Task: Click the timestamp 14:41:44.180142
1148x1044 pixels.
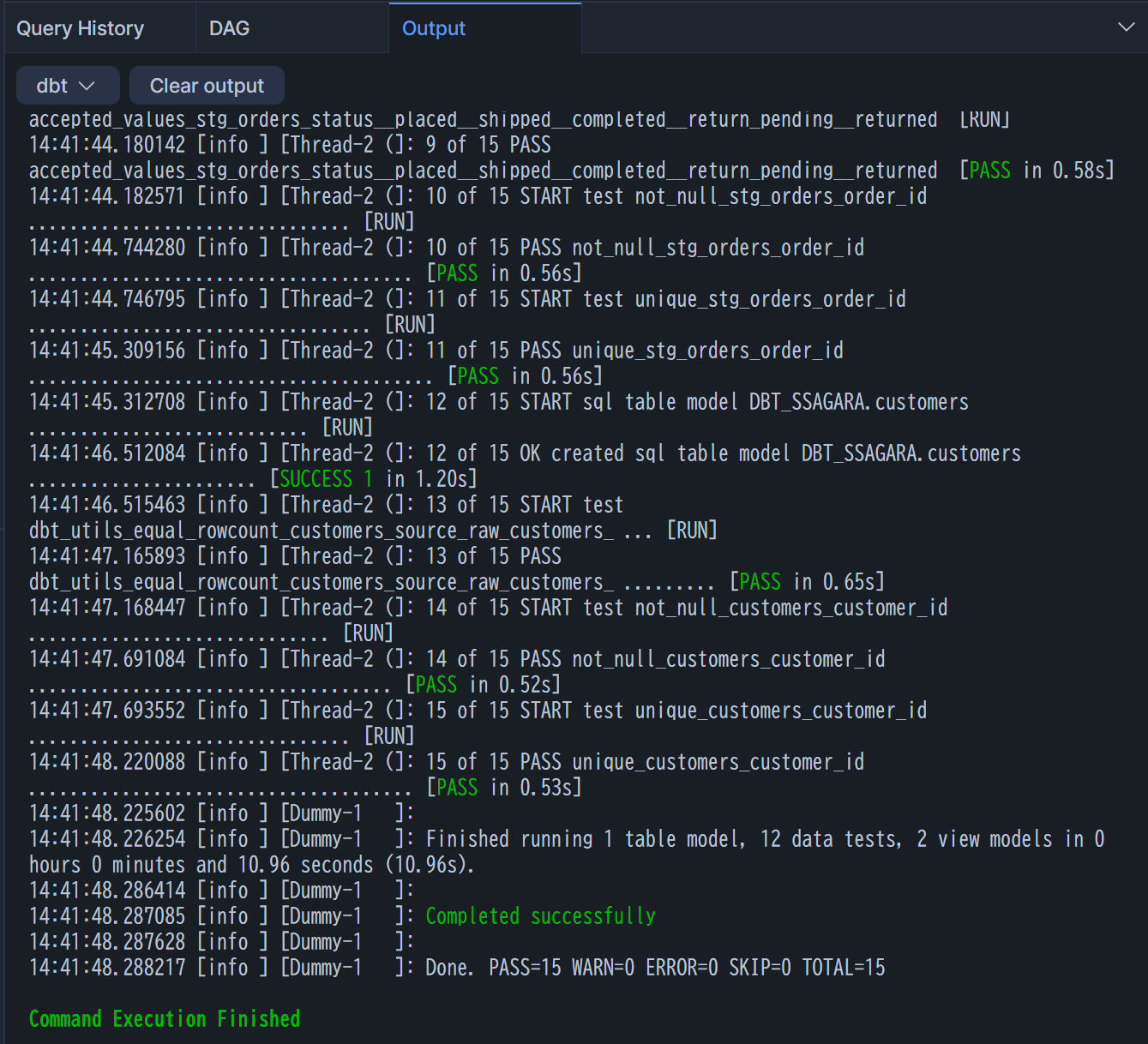Action: point(107,145)
